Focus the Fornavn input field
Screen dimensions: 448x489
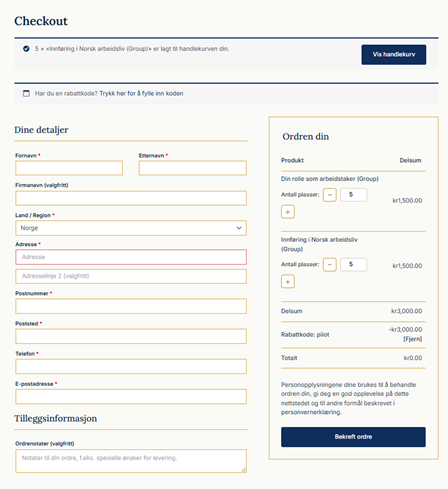[69, 168]
